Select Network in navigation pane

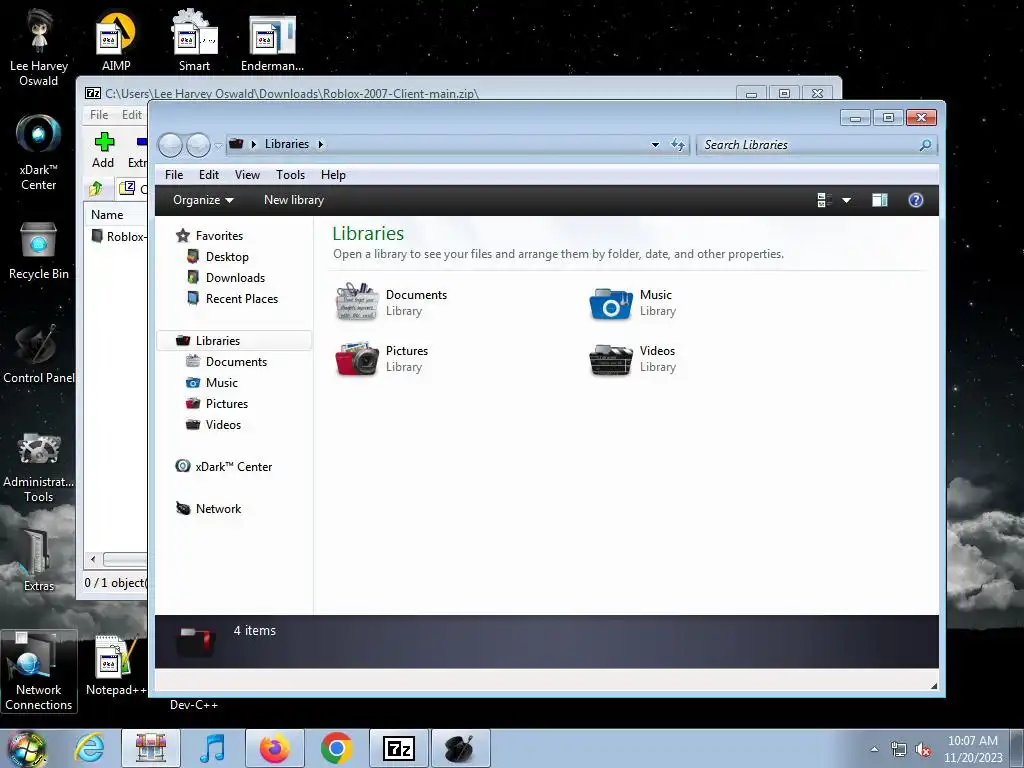(208, 509)
